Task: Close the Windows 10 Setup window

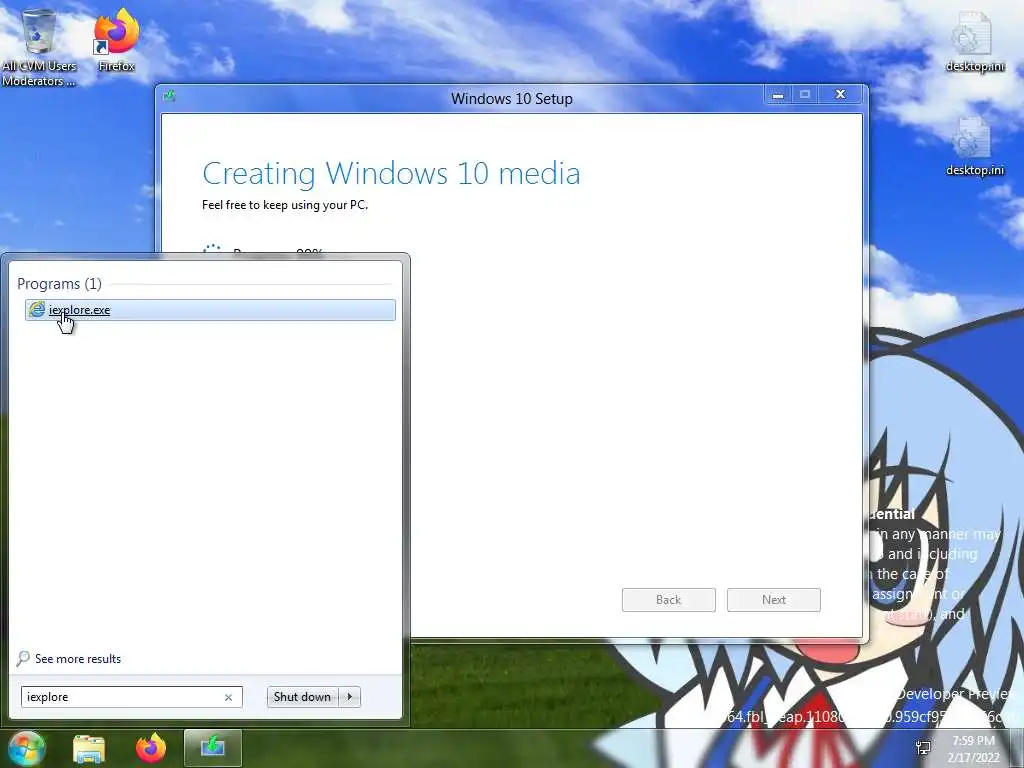Action: pyautogui.click(x=841, y=95)
